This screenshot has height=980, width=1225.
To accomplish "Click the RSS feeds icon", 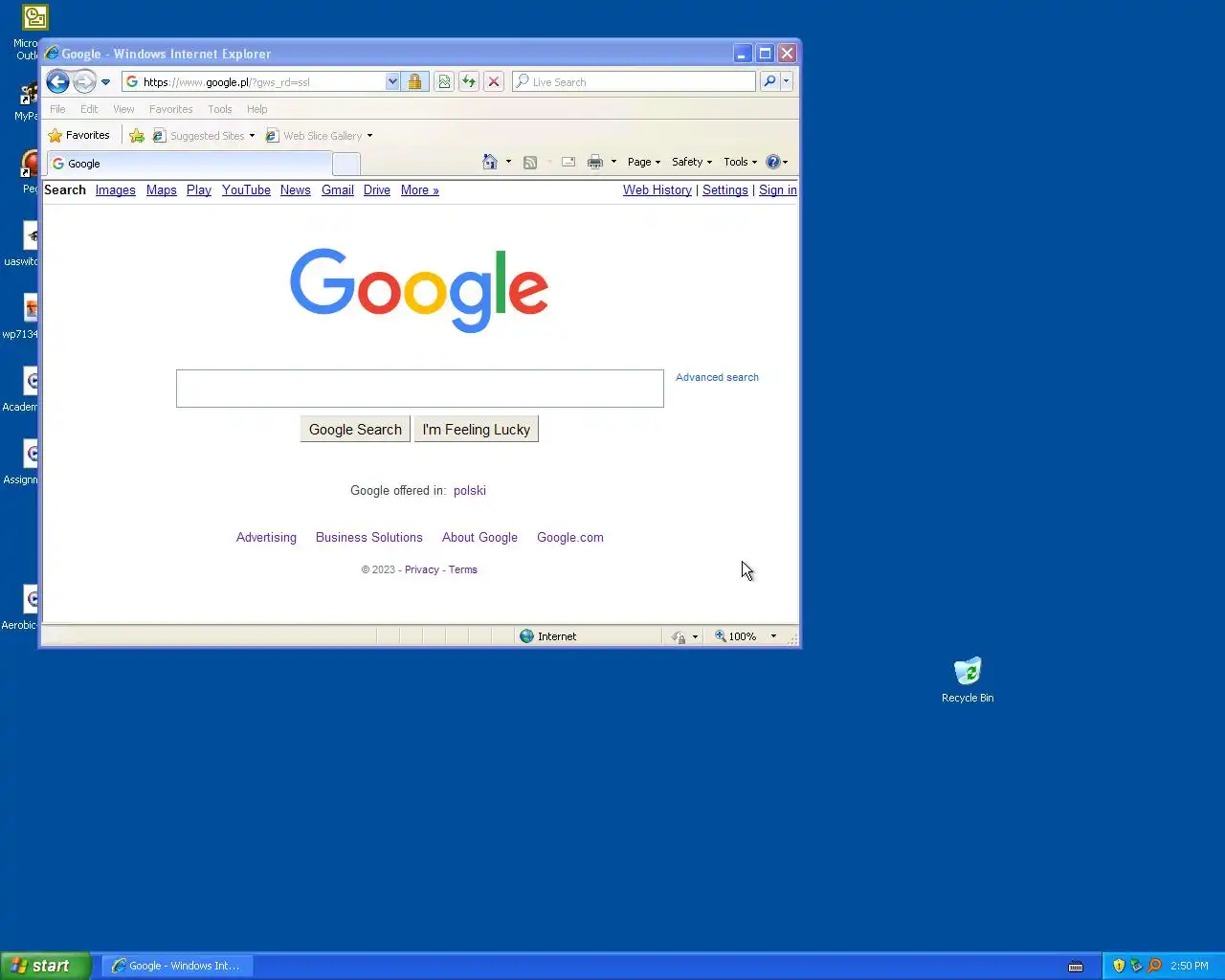I will point(530,162).
